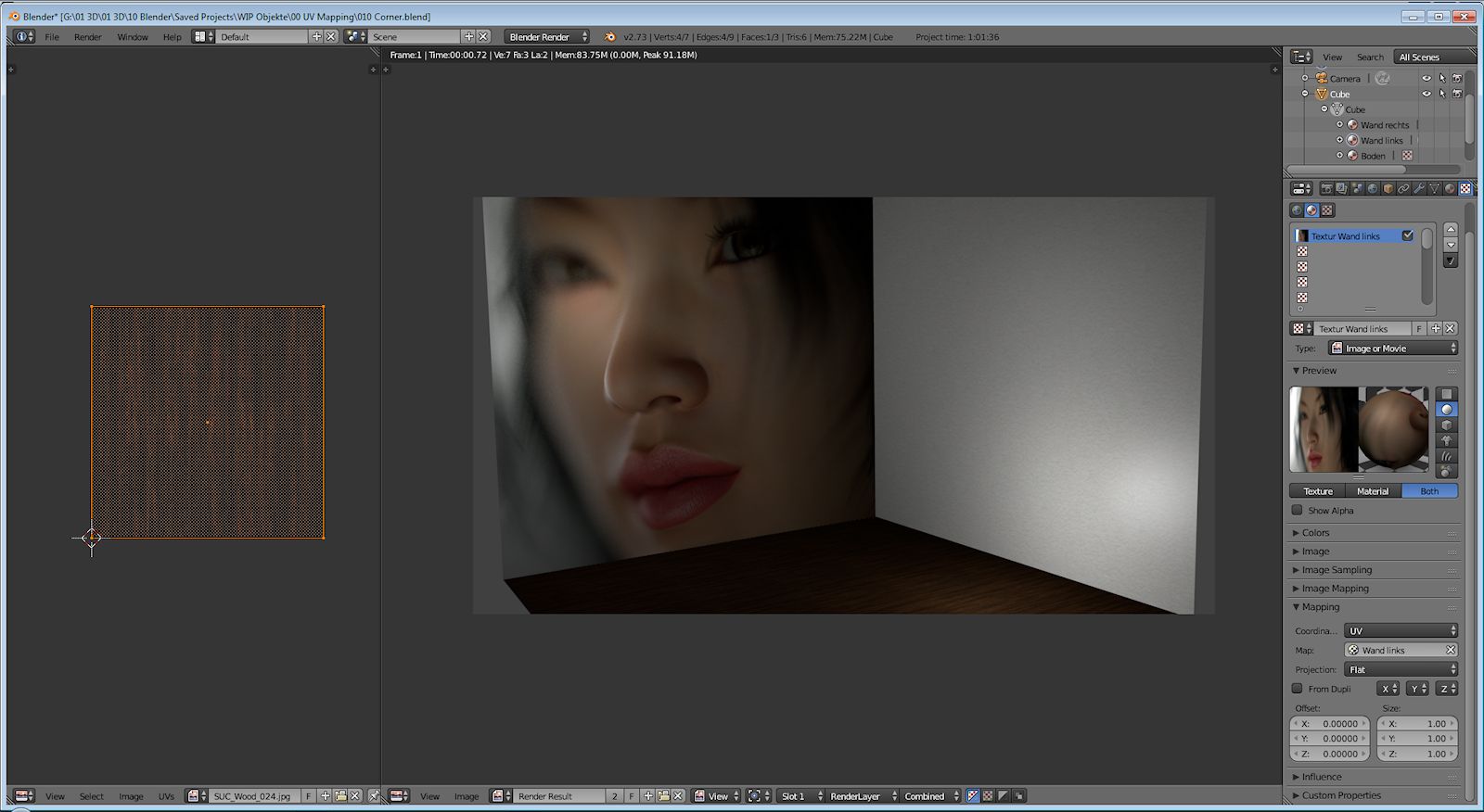Enable Show Alpha checkbox

tap(1297, 510)
